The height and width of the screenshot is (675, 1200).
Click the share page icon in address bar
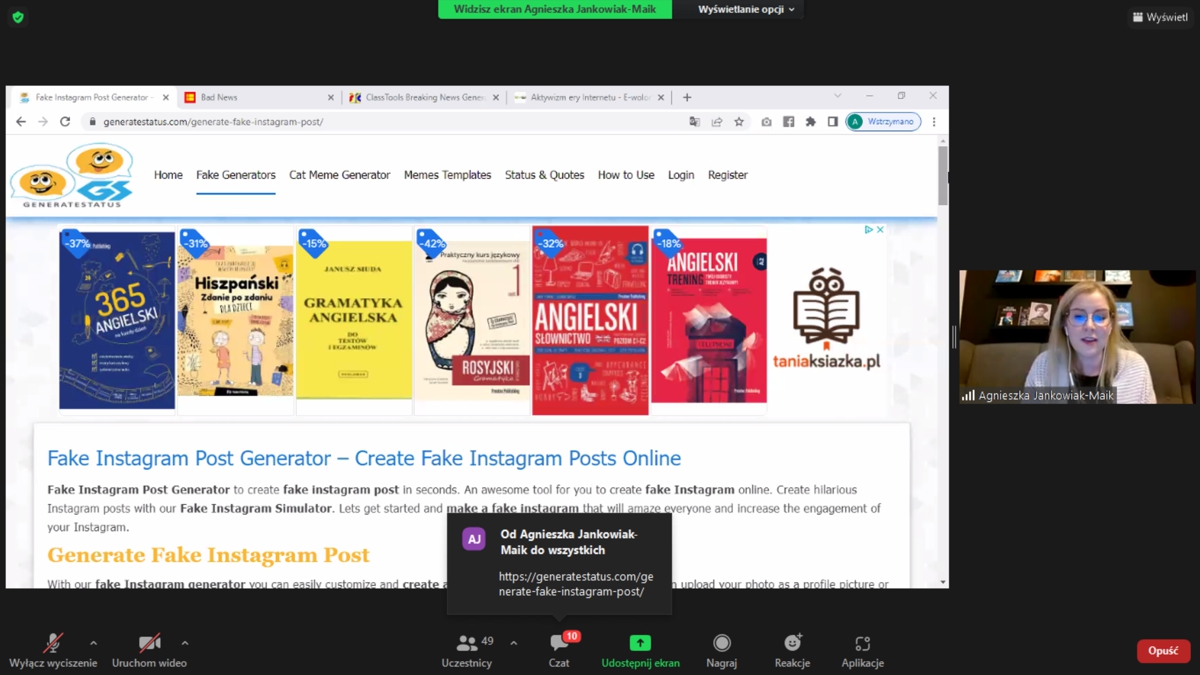pyautogui.click(x=717, y=122)
